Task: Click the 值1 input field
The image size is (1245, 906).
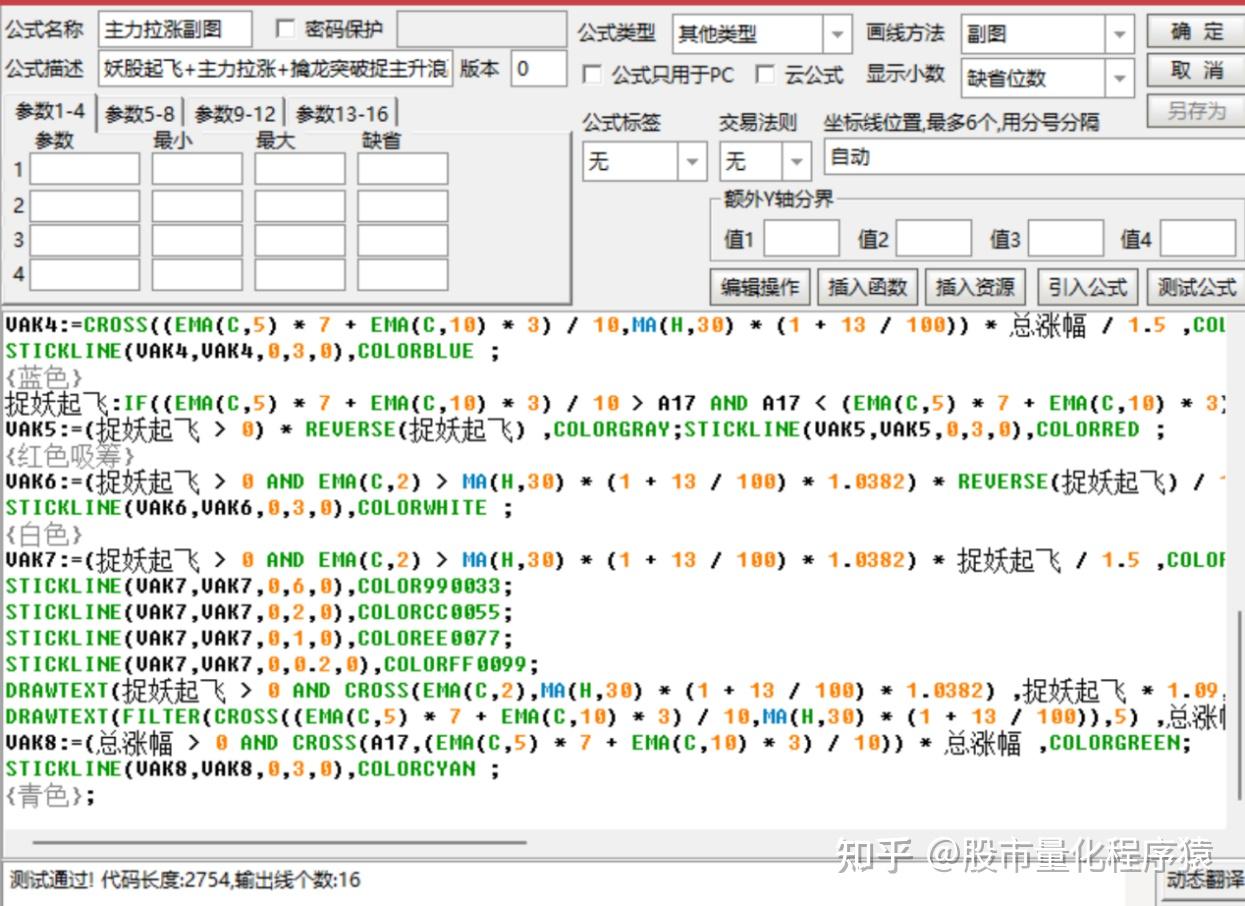Action: 801,239
